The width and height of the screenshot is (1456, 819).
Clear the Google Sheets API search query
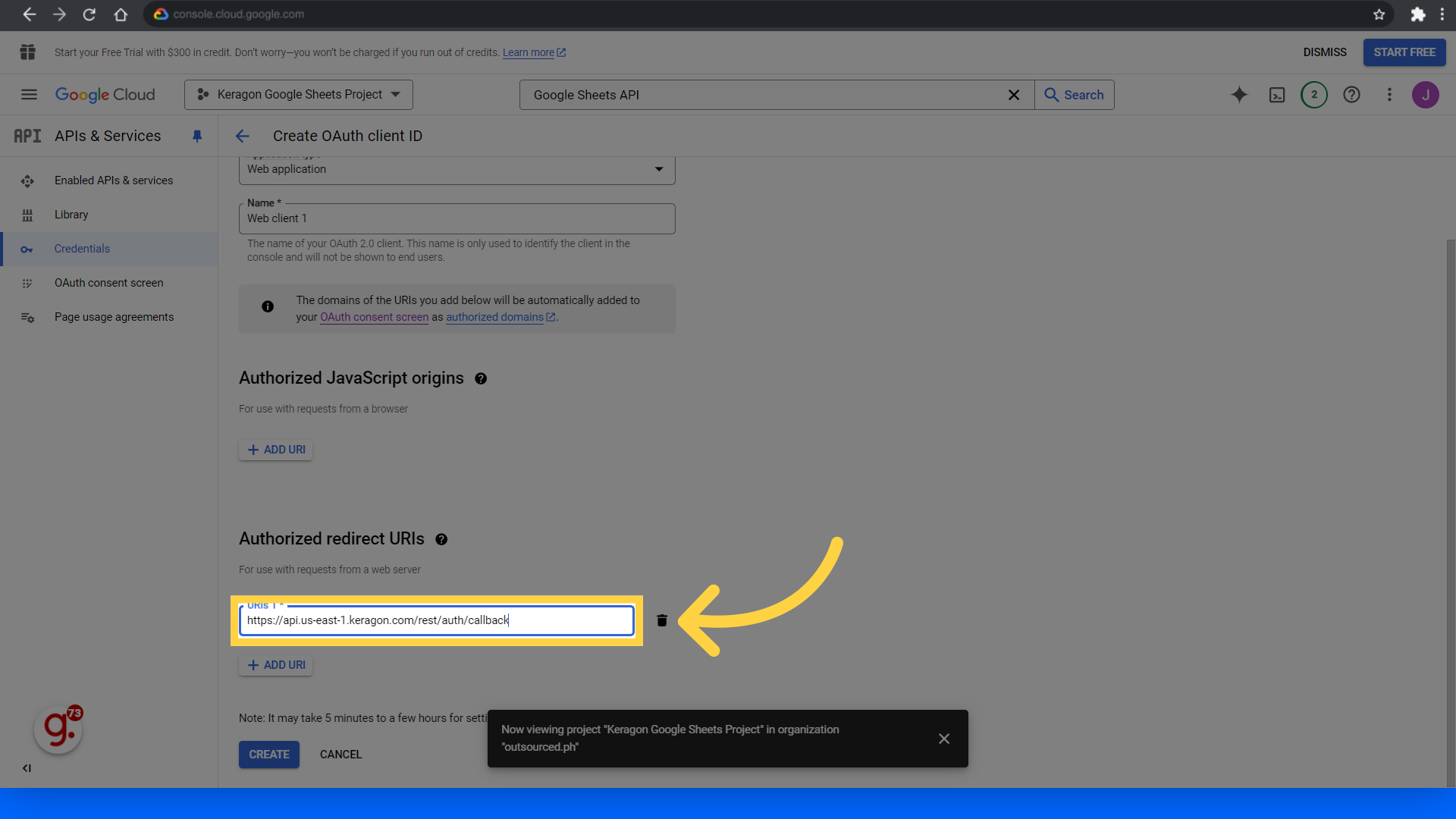1014,95
